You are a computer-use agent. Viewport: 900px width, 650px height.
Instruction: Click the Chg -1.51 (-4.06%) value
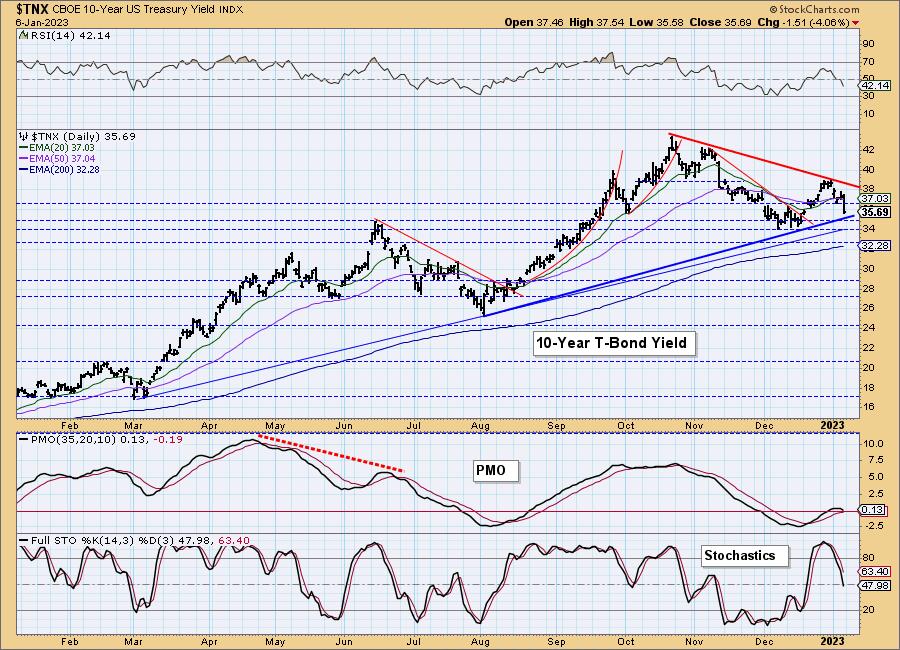(x=803, y=22)
